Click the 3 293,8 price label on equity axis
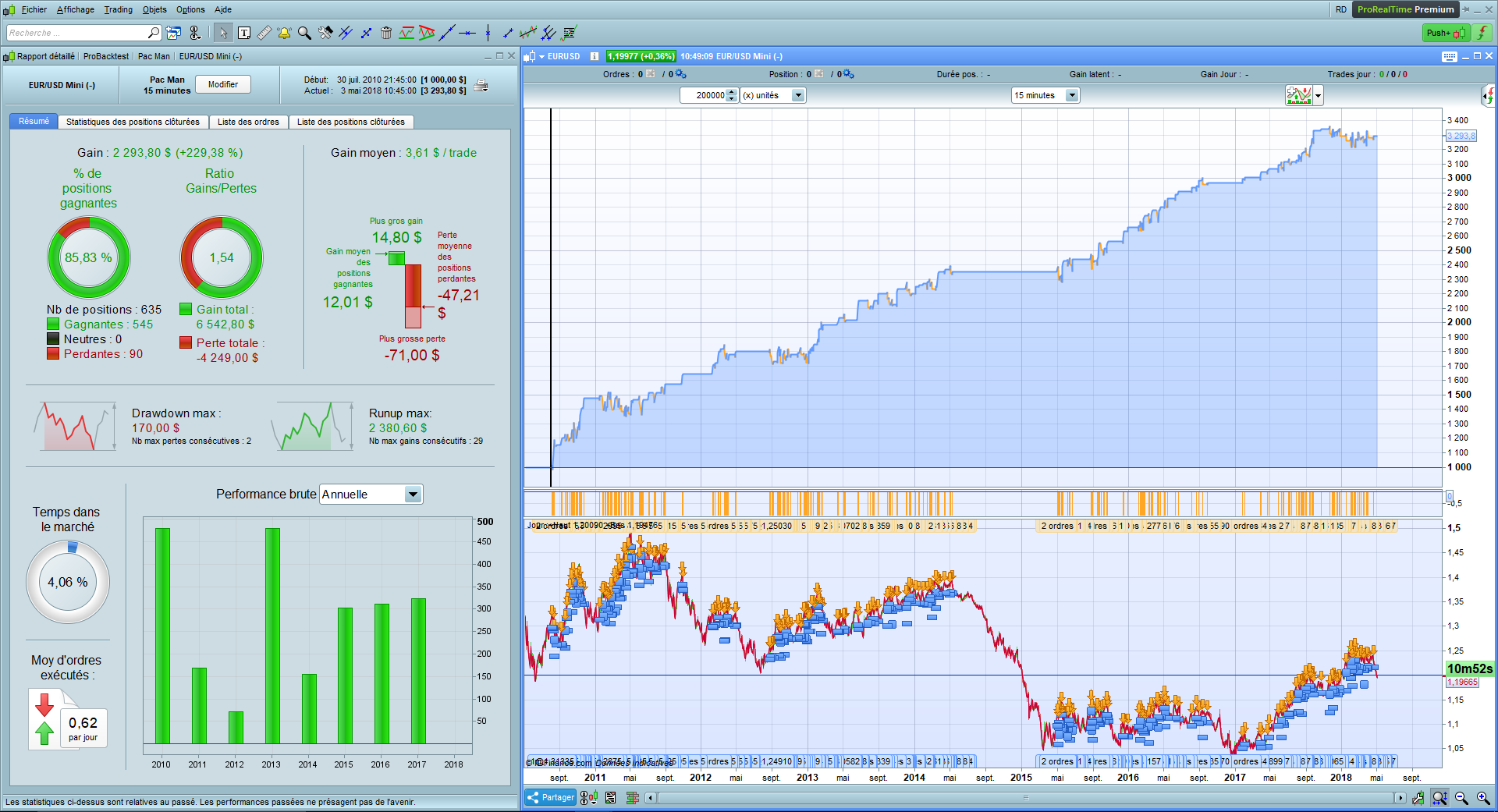The height and width of the screenshot is (812, 1498). pos(1461,136)
